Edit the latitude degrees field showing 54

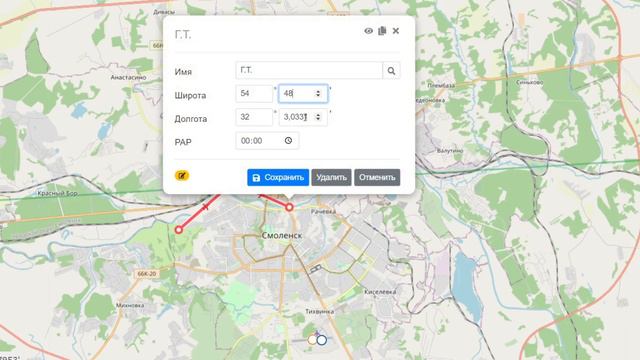[254, 94]
